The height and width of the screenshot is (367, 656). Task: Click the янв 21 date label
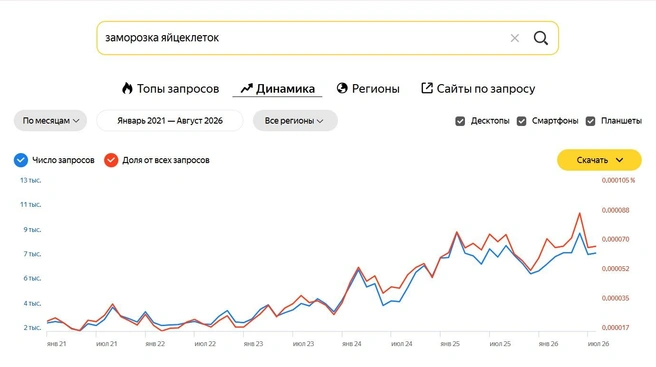56,344
